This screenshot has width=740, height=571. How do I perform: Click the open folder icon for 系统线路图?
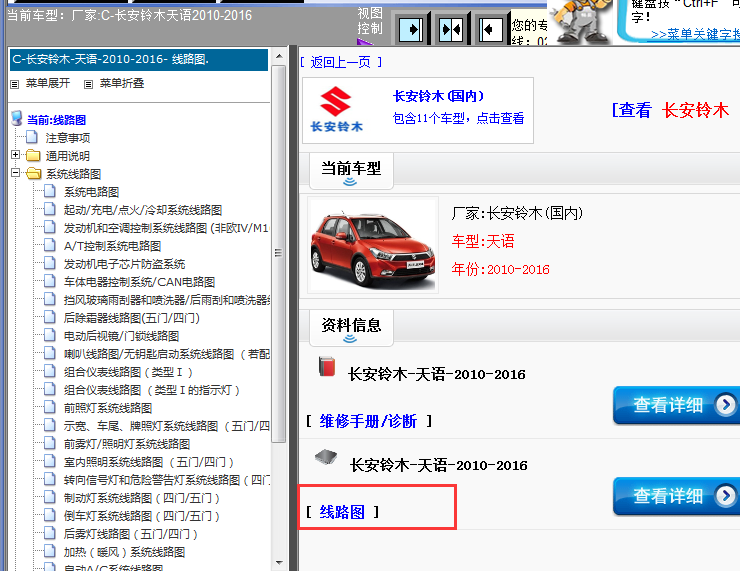click(34, 173)
